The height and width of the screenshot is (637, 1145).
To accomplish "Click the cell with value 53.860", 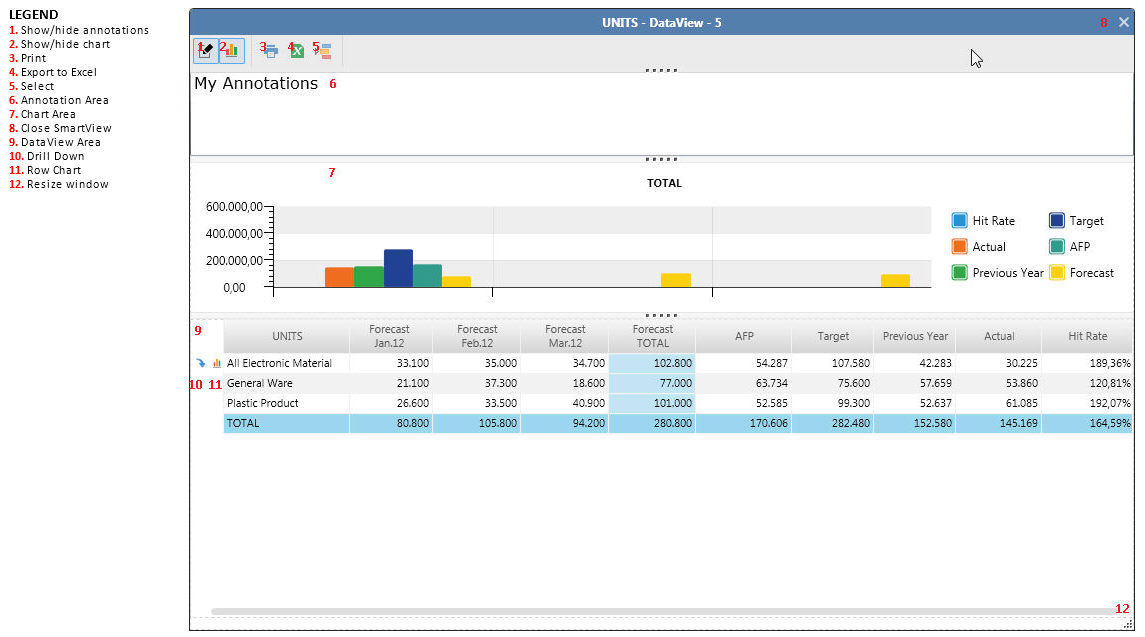I will [x=998, y=383].
